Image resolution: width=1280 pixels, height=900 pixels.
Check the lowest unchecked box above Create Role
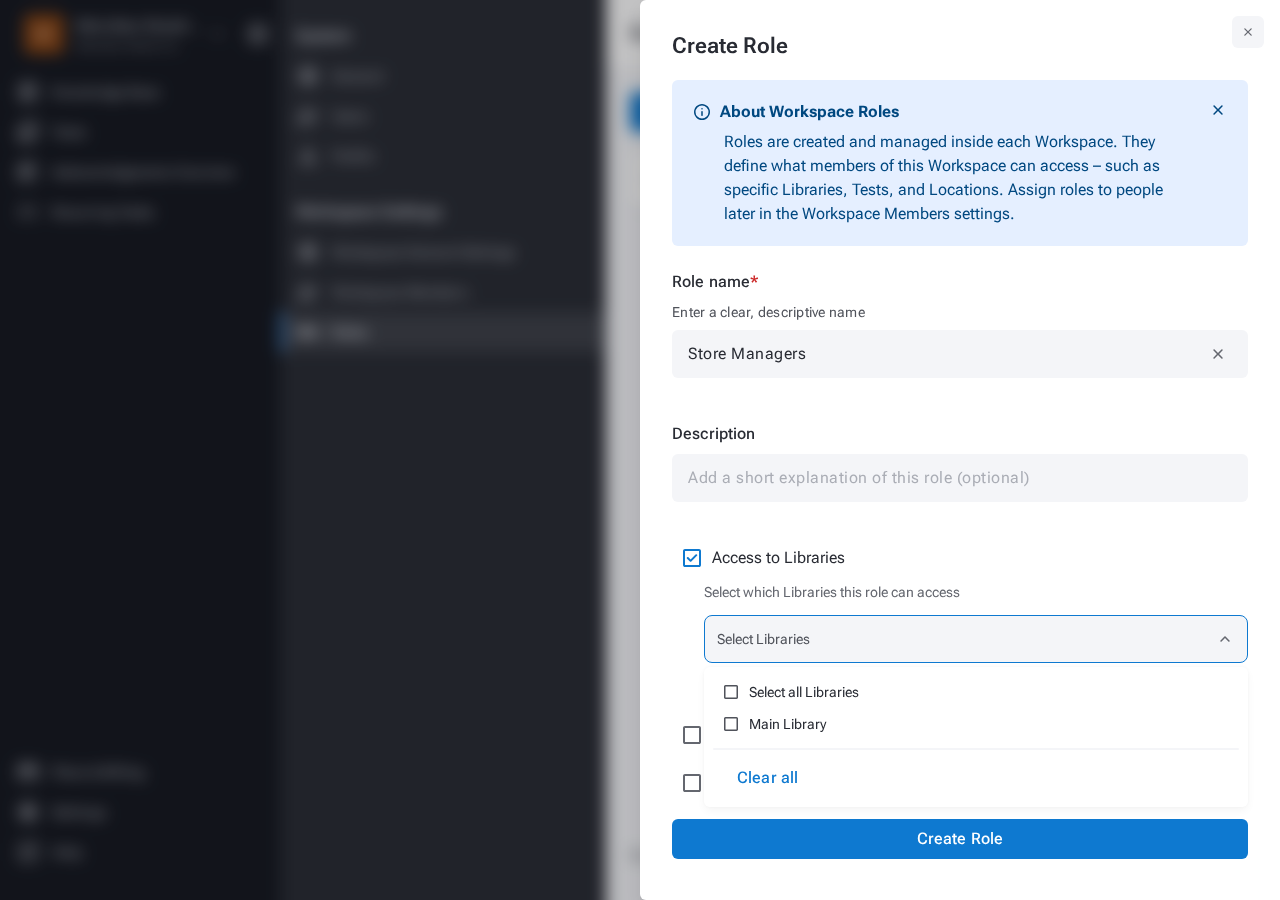(692, 783)
